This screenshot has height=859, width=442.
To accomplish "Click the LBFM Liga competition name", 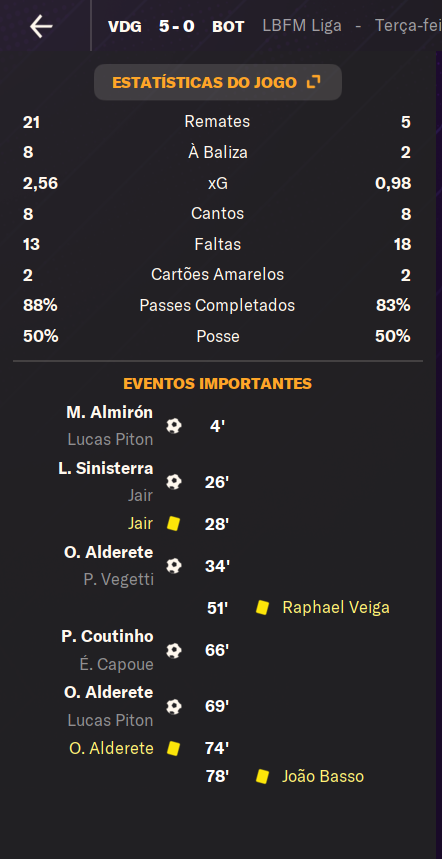I will [x=302, y=26].
